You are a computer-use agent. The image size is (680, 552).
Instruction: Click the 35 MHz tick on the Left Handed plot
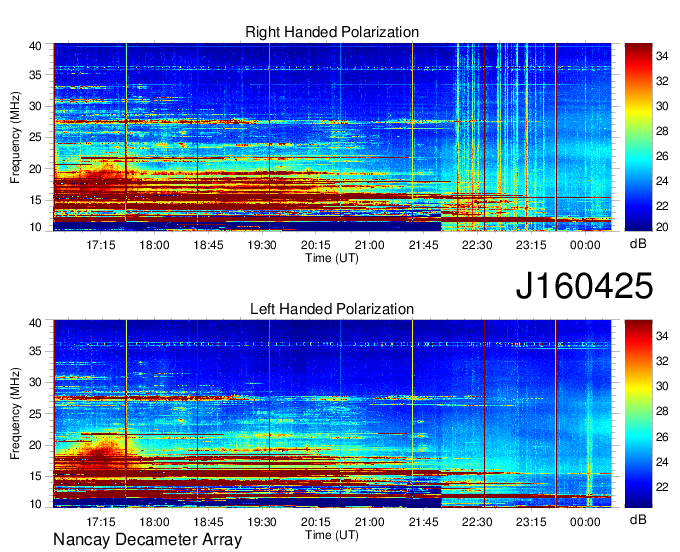[36, 351]
